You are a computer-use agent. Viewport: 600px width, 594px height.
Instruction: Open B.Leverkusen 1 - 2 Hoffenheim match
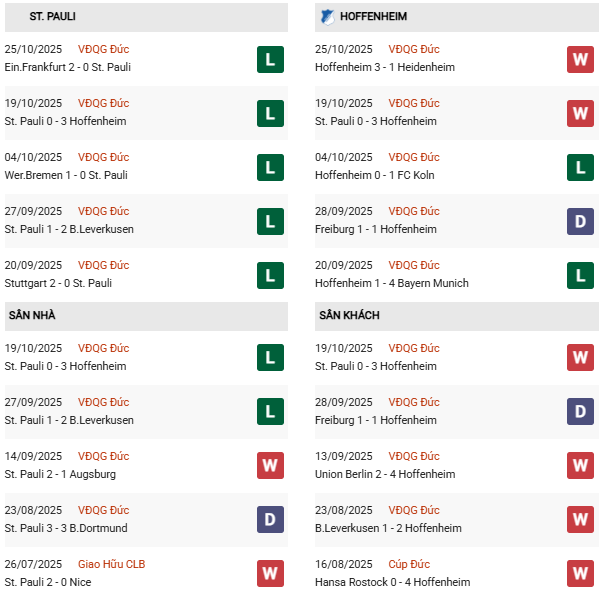(x=388, y=528)
